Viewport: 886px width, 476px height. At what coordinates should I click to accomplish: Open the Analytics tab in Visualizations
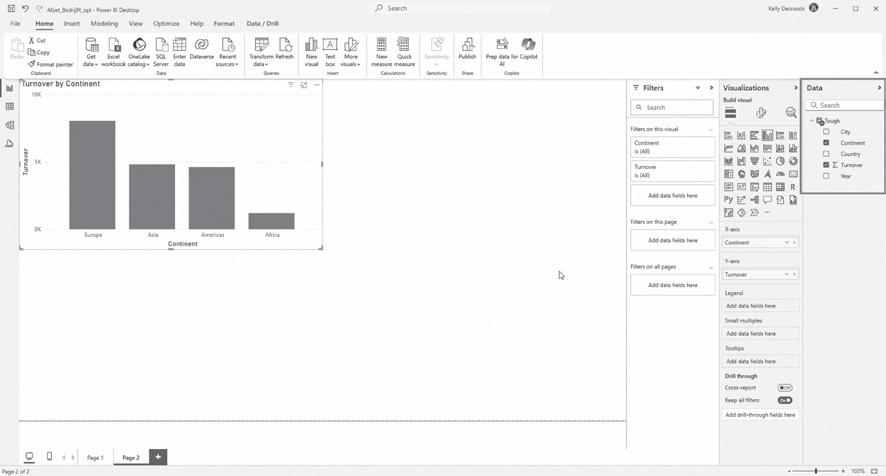(x=791, y=112)
